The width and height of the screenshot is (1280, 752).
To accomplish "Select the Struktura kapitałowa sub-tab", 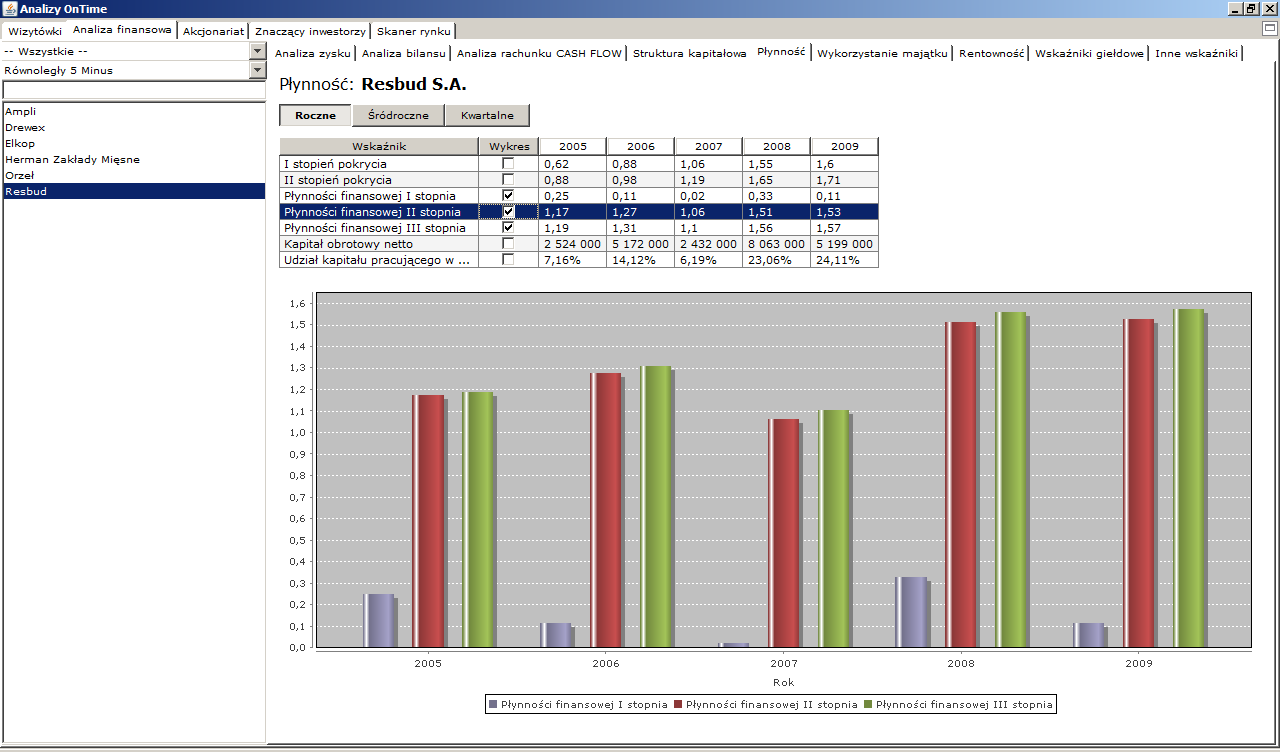I will pyautogui.click(x=689, y=53).
